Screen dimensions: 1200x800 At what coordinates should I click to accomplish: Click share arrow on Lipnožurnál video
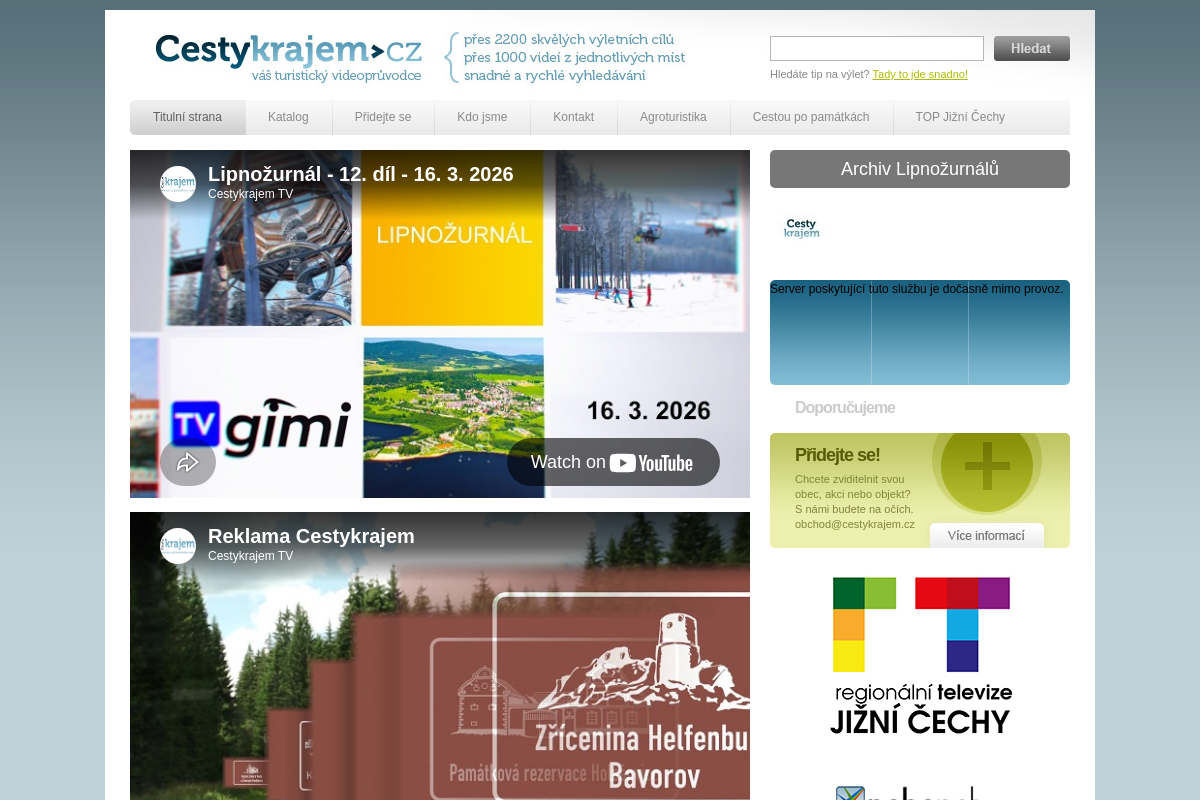[188, 462]
